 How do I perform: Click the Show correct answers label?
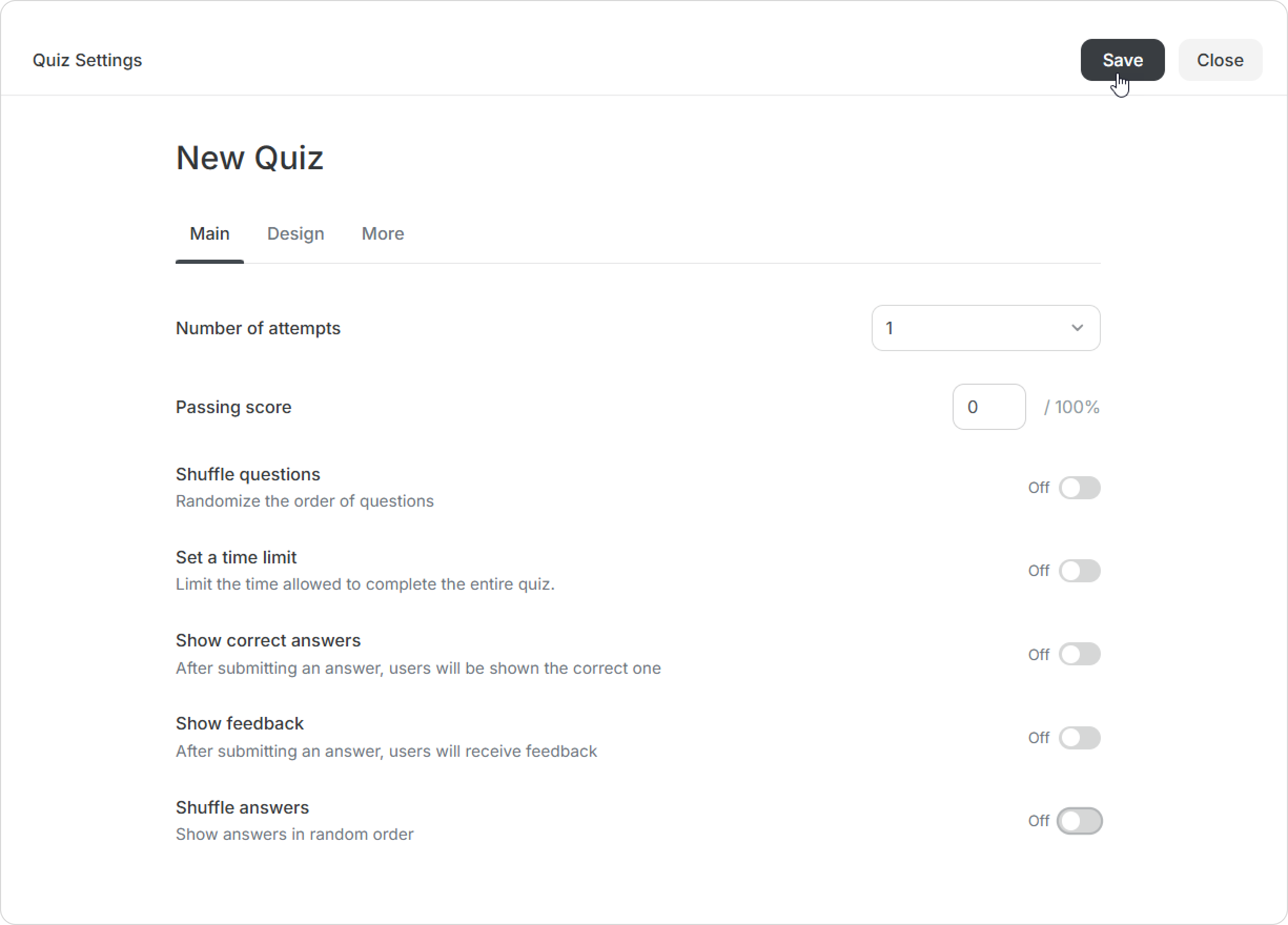pos(268,641)
